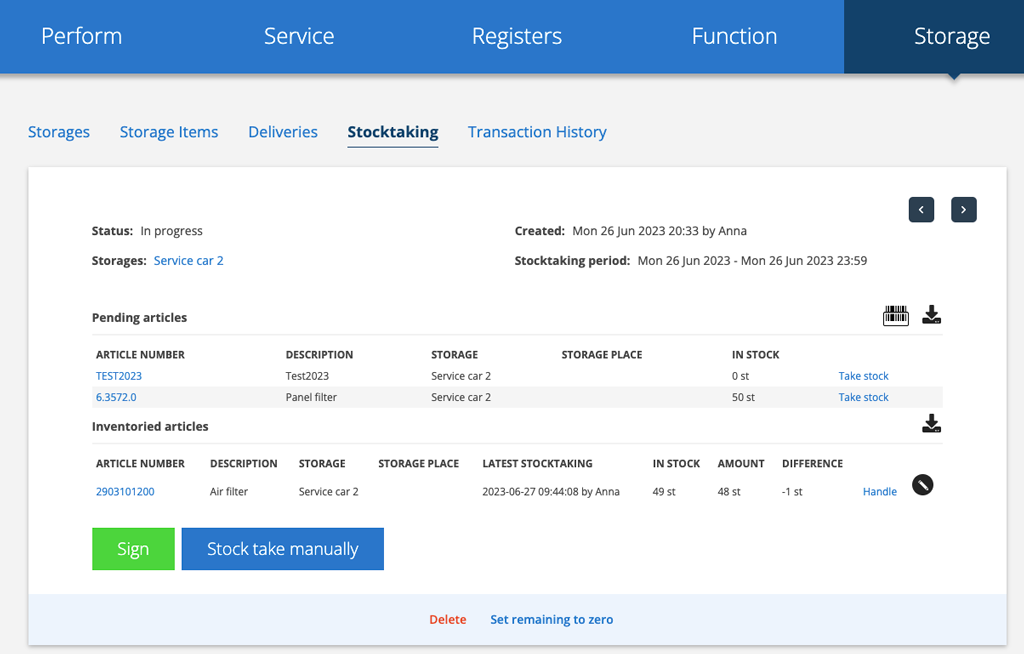Download the inventoried articles list
The width and height of the screenshot is (1024, 654).
931,423
